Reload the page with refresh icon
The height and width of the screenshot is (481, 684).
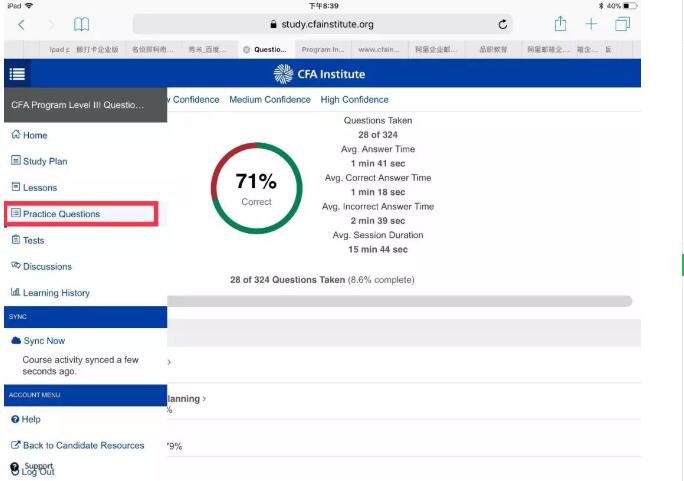click(503, 24)
